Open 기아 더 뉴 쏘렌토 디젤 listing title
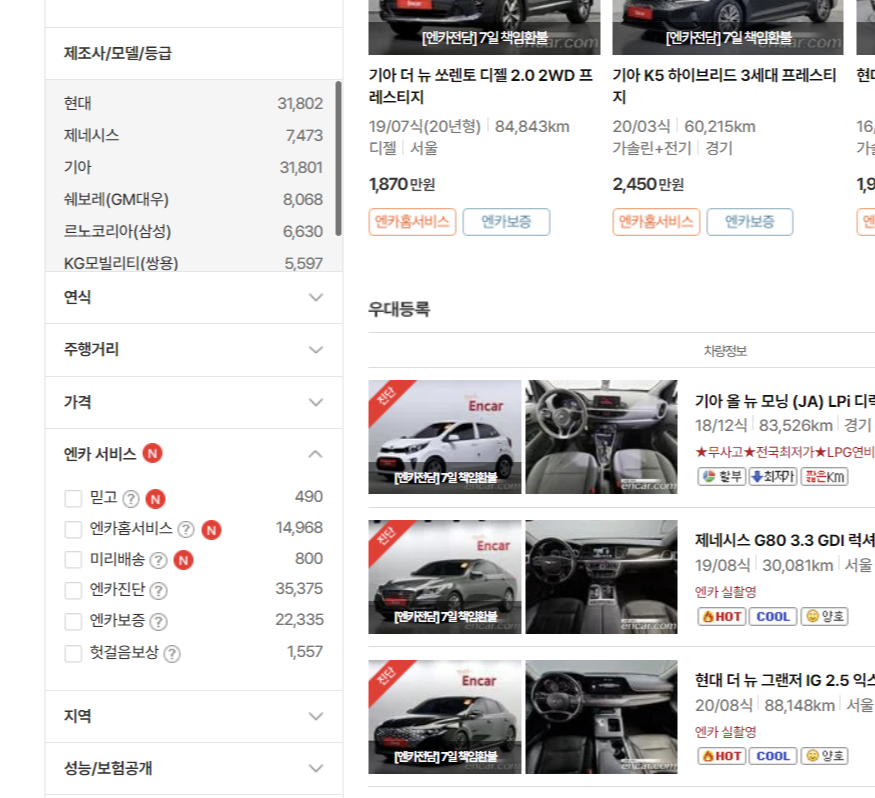The image size is (875, 798). click(481, 86)
